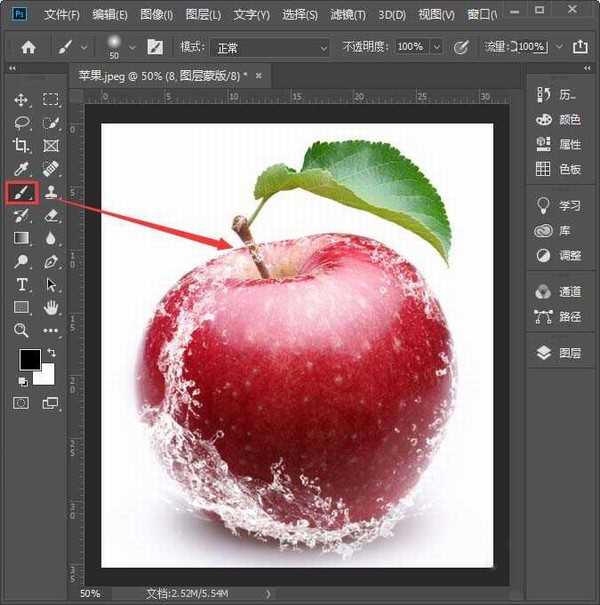This screenshot has height=605, width=600.
Task: Choose the Clone Stamp tool
Action: 51,191
